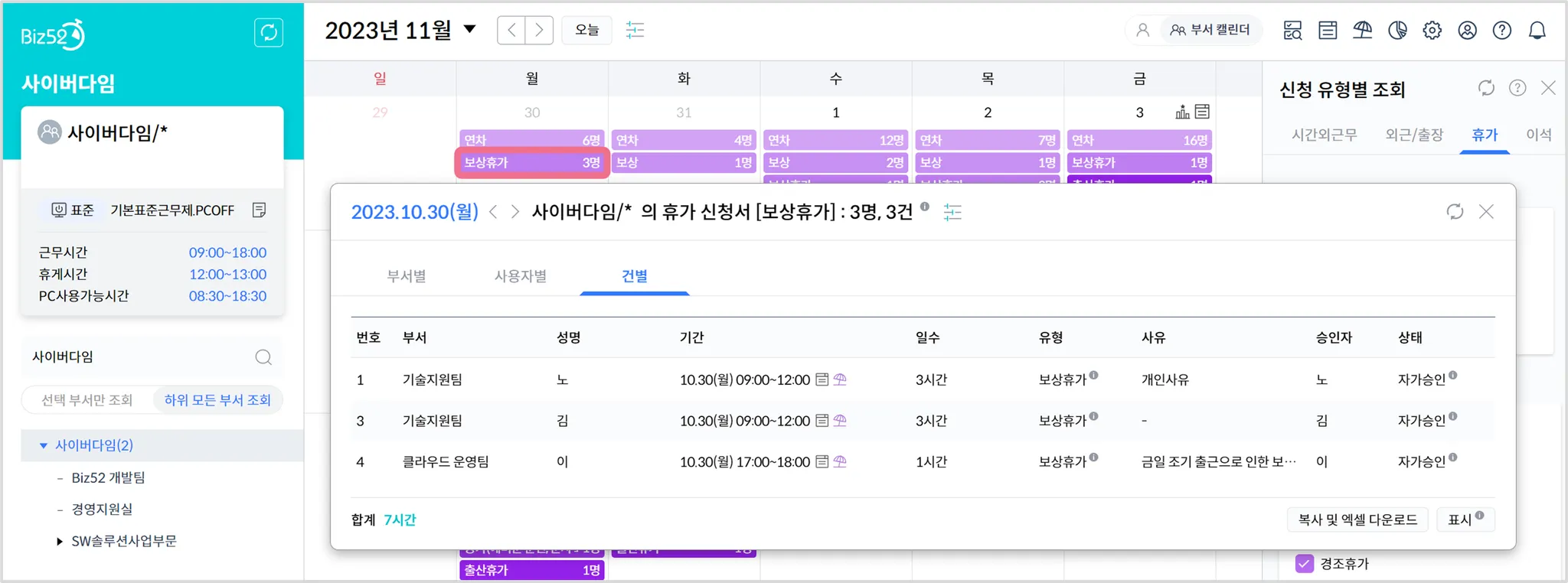1568x583 pixels.
Task: Click the 클라우드 운영팀 department cell
Action: click(446, 462)
